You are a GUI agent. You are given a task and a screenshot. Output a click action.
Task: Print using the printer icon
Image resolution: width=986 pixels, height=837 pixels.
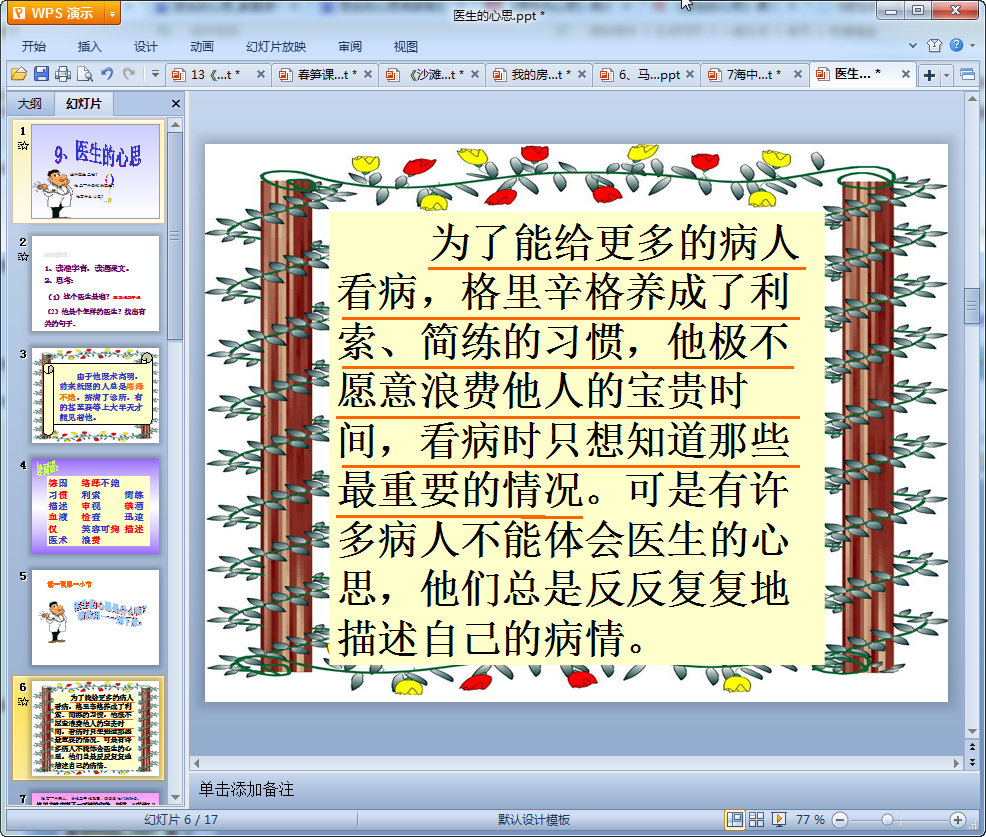(x=63, y=74)
